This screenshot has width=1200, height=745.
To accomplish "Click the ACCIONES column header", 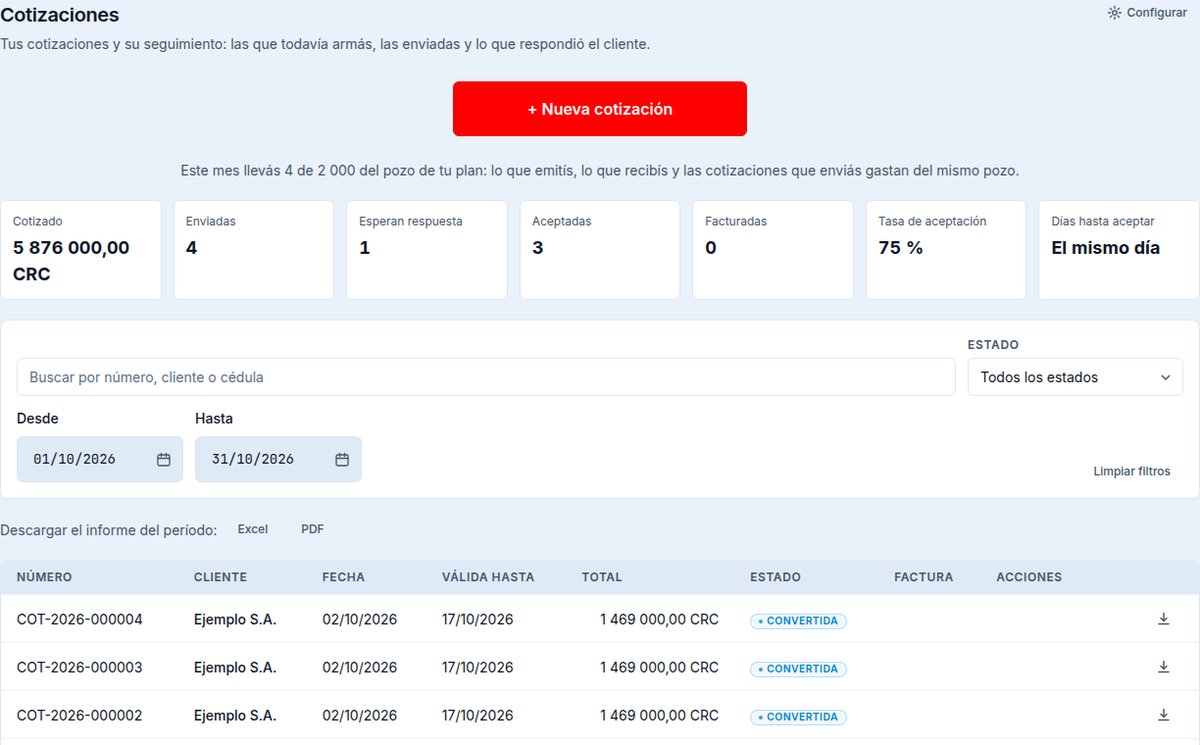I will click(1029, 577).
